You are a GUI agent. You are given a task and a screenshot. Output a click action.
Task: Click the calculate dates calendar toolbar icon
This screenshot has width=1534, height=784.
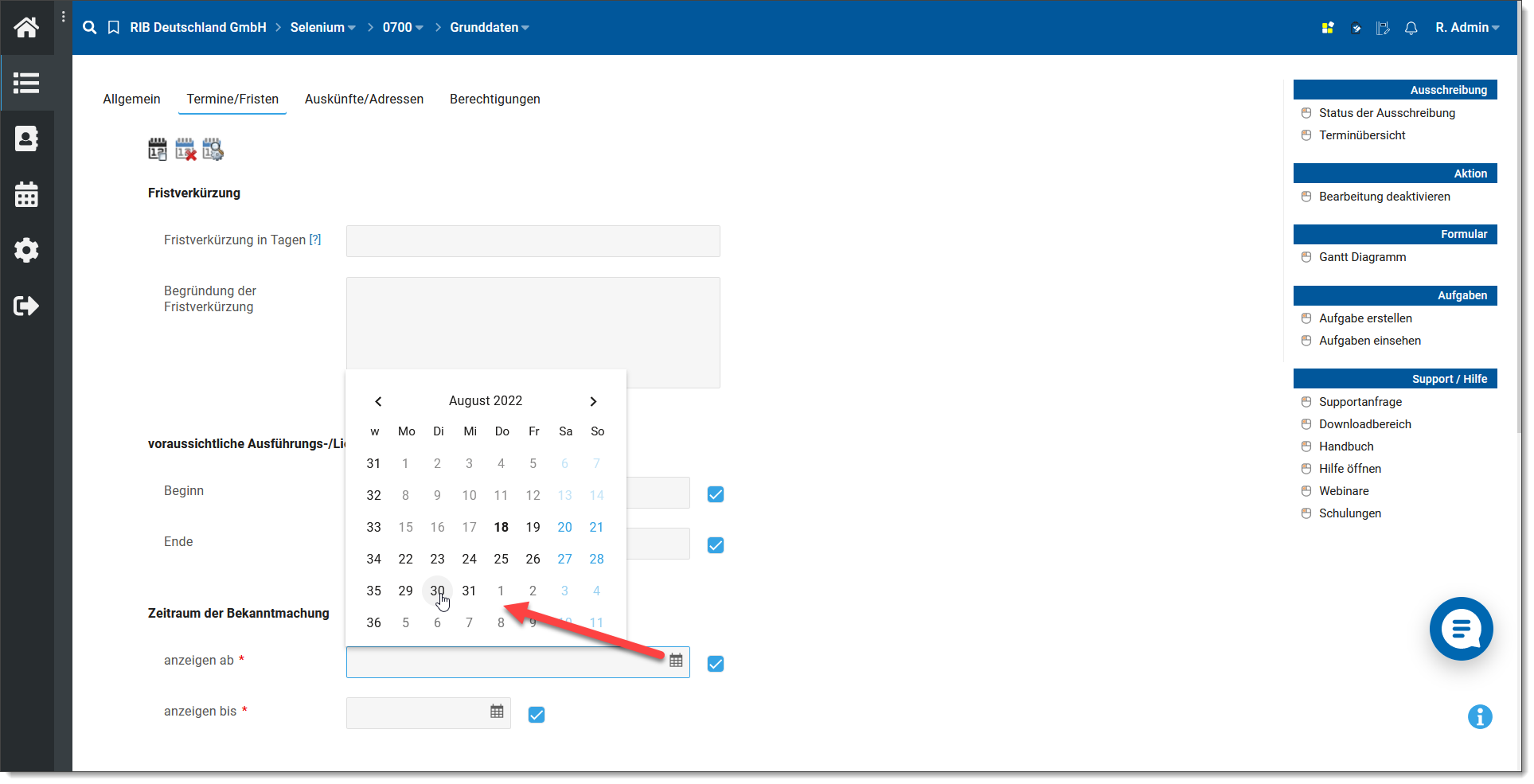158,149
